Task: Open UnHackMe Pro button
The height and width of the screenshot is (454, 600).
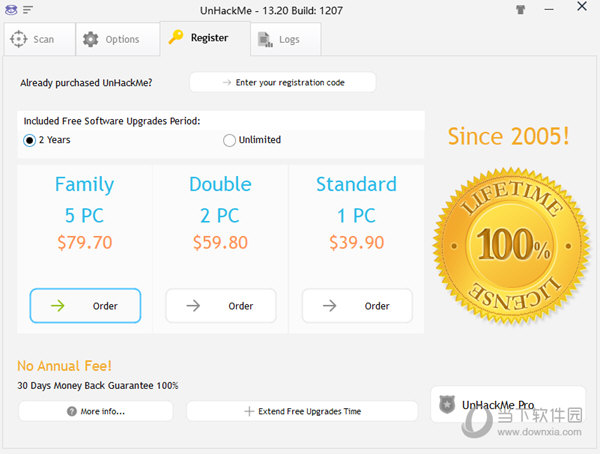Action: click(508, 405)
